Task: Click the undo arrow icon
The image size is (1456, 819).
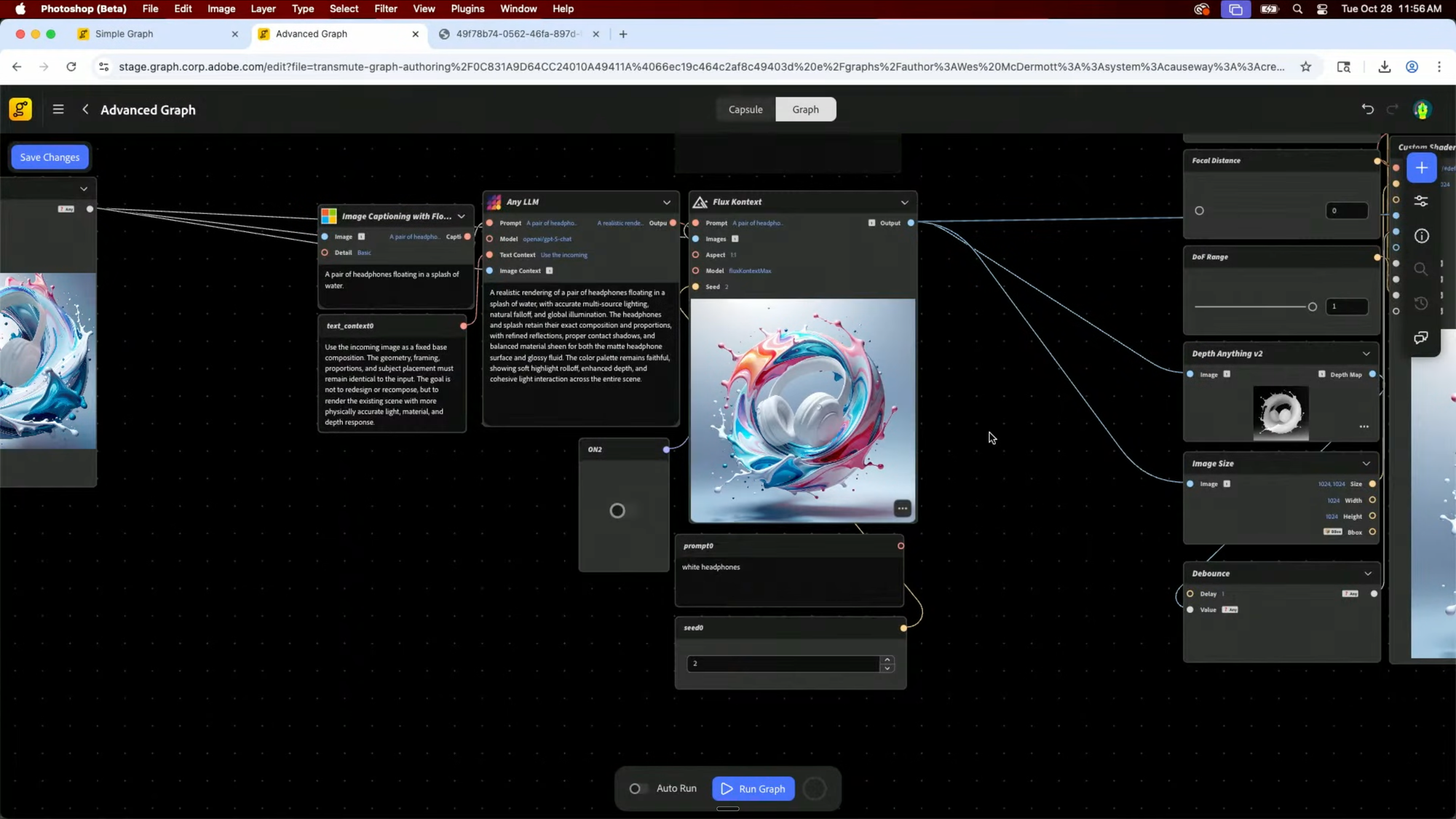Action: click(1367, 109)
